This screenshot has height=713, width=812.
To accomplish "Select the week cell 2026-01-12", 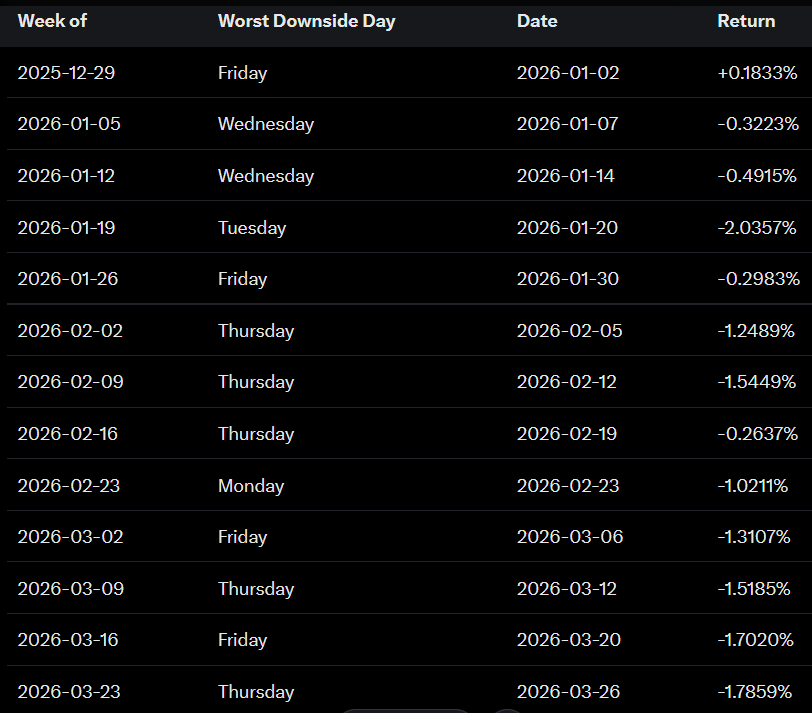I will [x=66, y=176].
